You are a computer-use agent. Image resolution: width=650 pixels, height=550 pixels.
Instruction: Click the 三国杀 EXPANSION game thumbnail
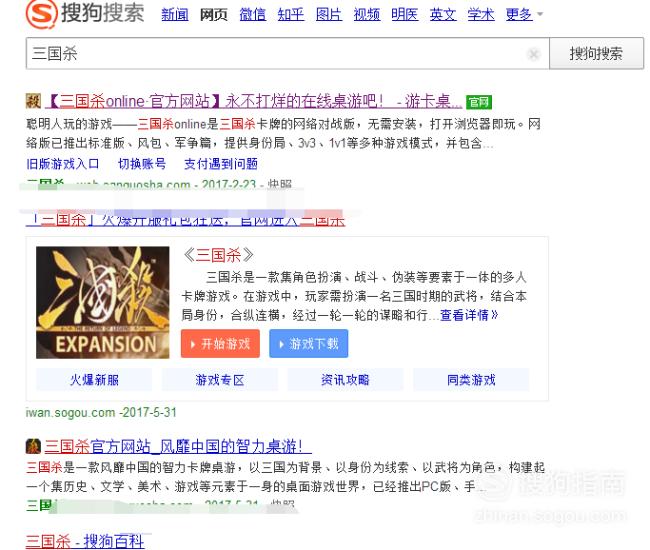pyautogui.click(x=102, y=303)
